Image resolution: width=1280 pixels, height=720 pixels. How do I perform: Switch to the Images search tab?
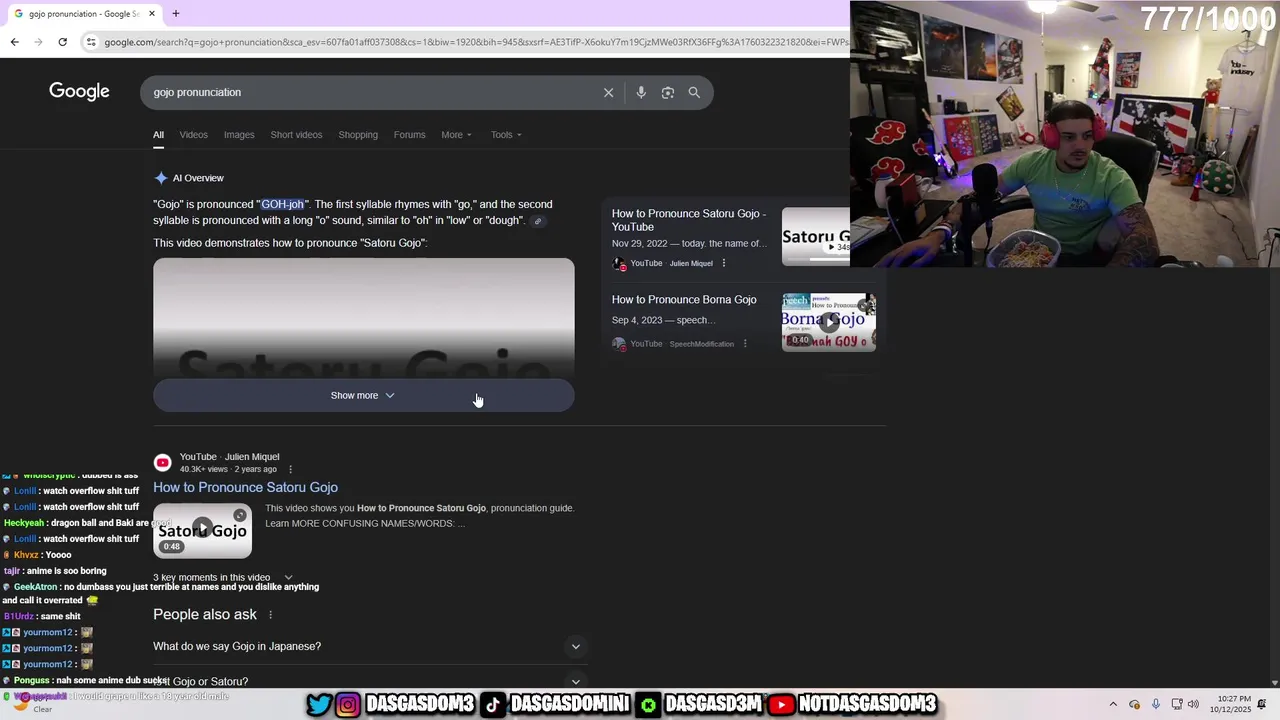tap(239, 135)
